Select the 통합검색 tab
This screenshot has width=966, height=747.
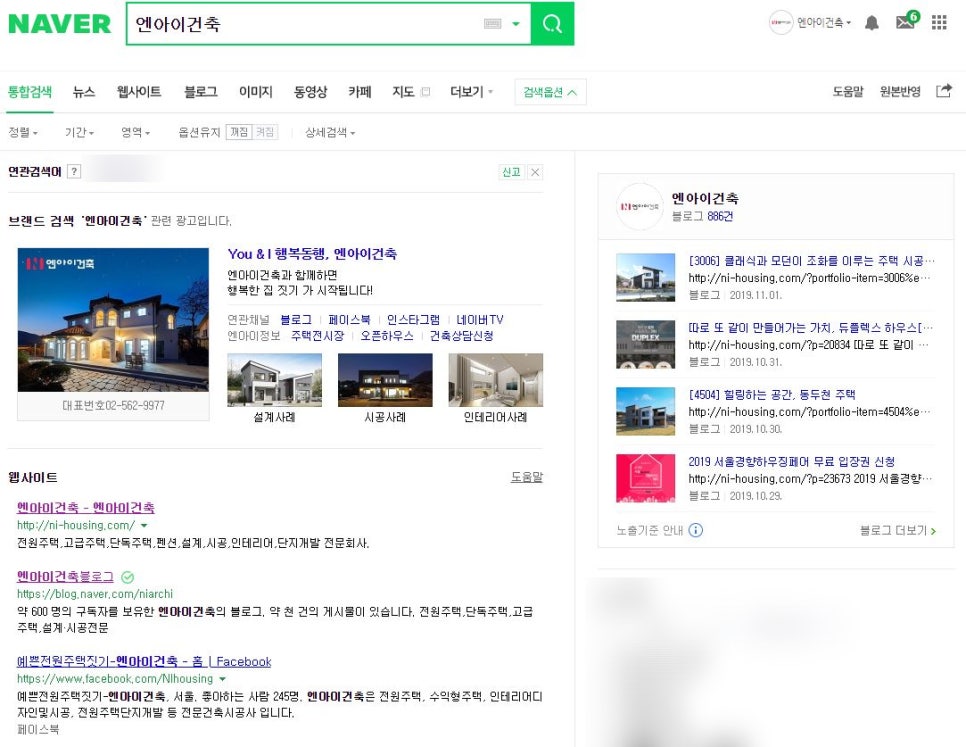coord(30,92)
